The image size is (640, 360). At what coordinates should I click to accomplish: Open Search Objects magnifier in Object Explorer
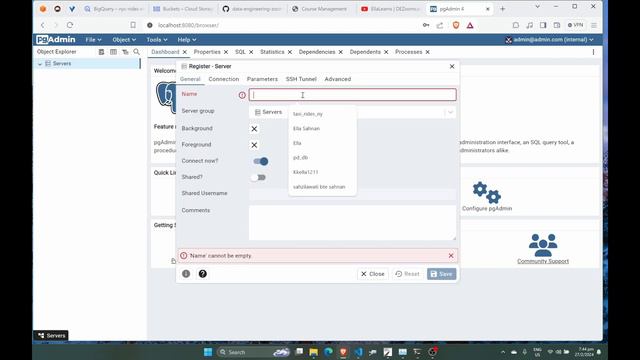[136, 52]
